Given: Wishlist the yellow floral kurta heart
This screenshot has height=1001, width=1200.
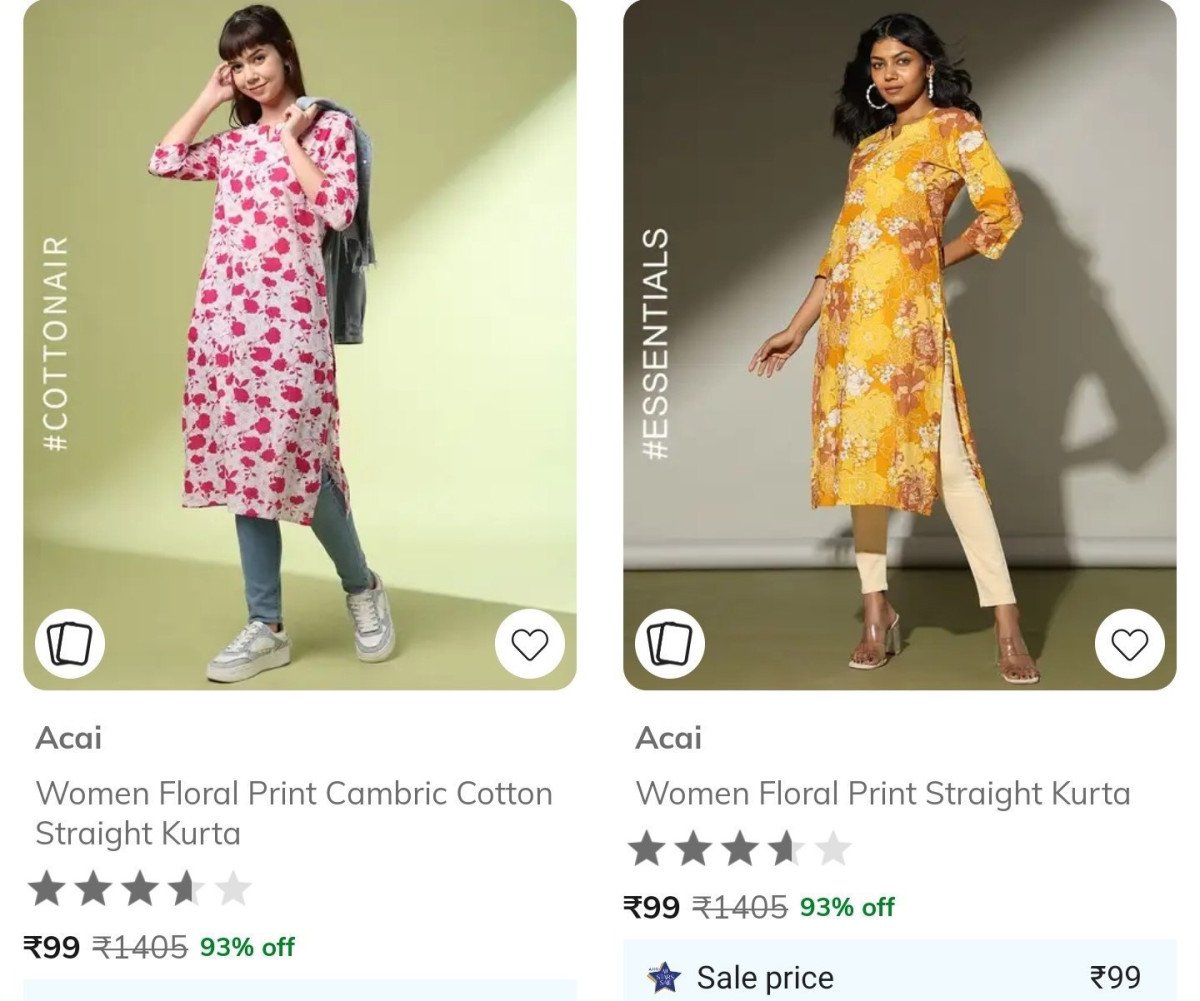Looking at the screenshot, I should (x=1129, y=644).
